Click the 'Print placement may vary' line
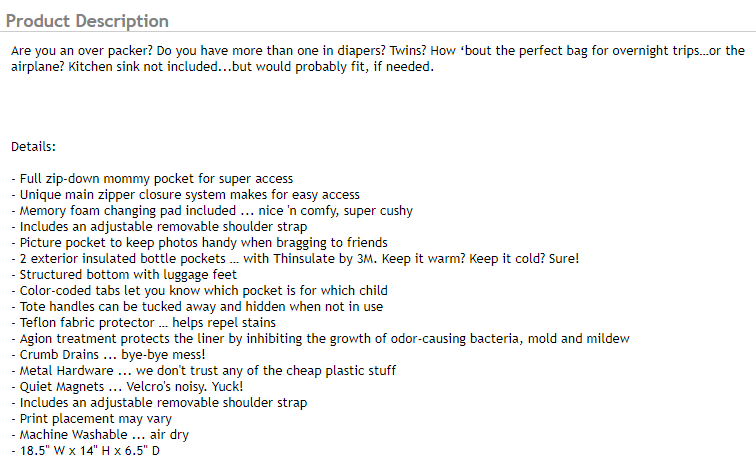The image size is (756, 464). point(91,419)
